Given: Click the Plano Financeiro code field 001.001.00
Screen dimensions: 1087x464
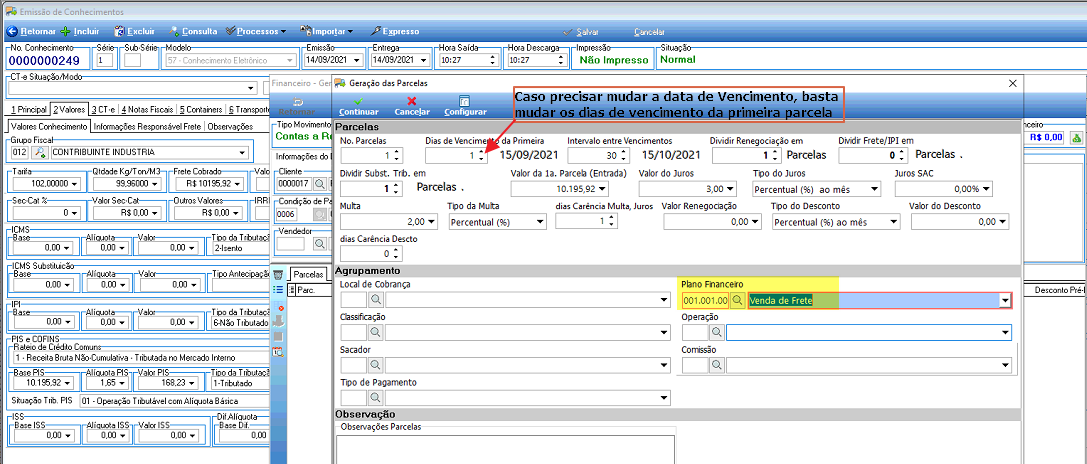Looking at the screenshot, I should coord(706,300).
